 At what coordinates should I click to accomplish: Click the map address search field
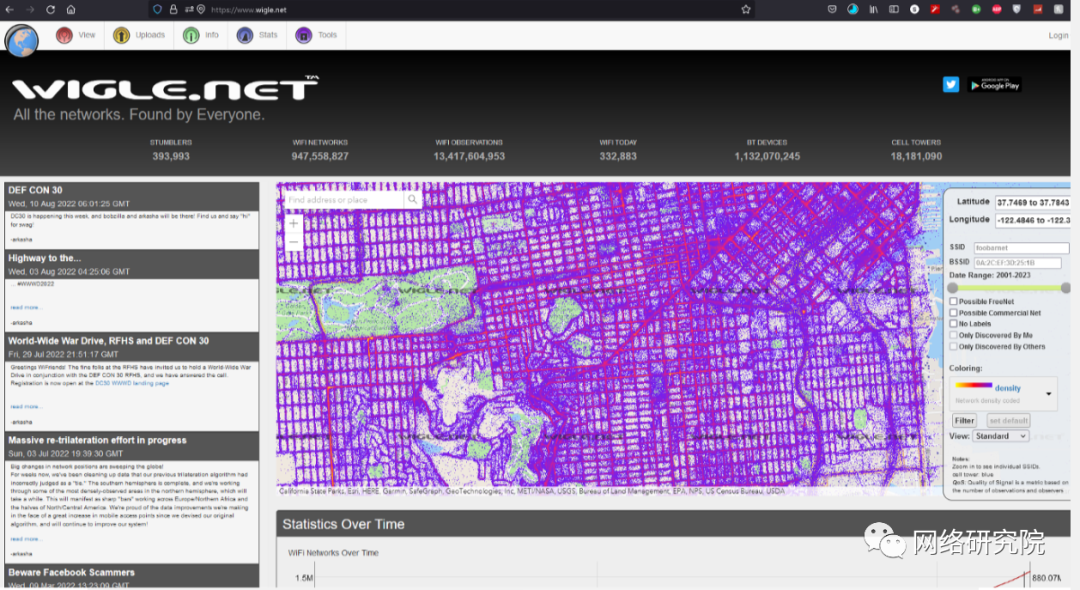(344, 200)
